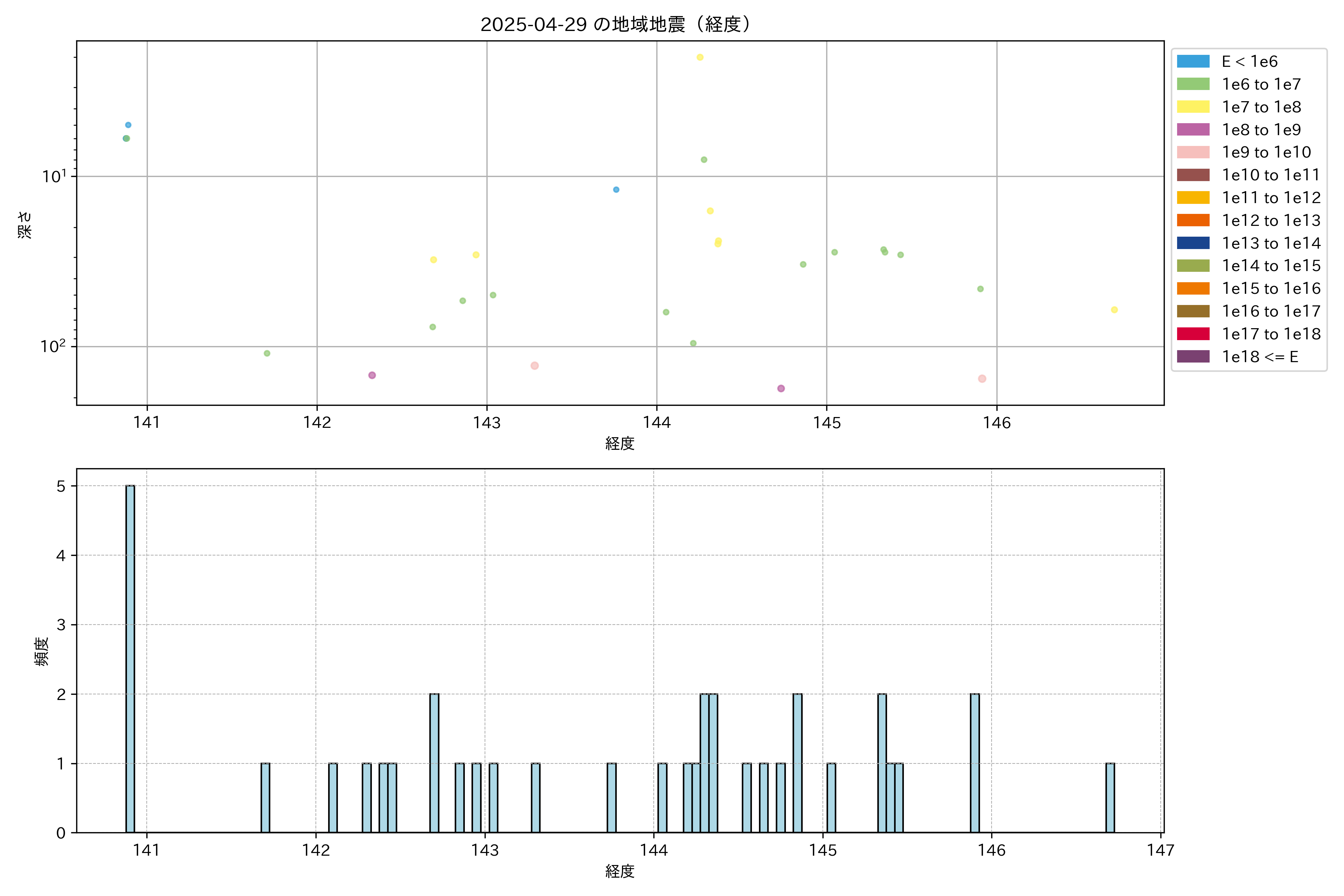This screenshot has height=896, width=1344.
Task: Click the '1e15 to 1e16' legend text
Action: coord(1271,289)
